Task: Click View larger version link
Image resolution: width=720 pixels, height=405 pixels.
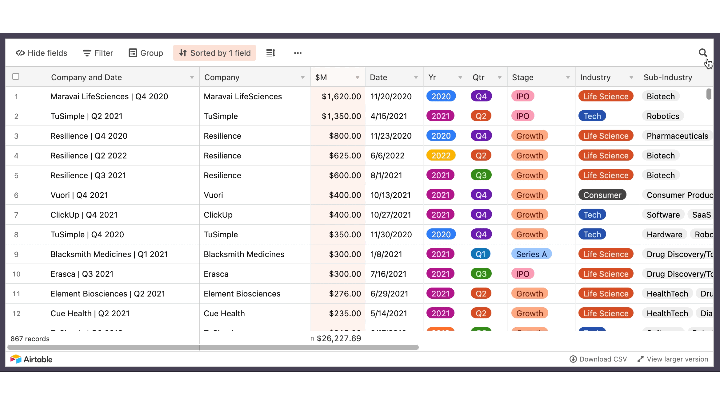Action: [673, 359]
